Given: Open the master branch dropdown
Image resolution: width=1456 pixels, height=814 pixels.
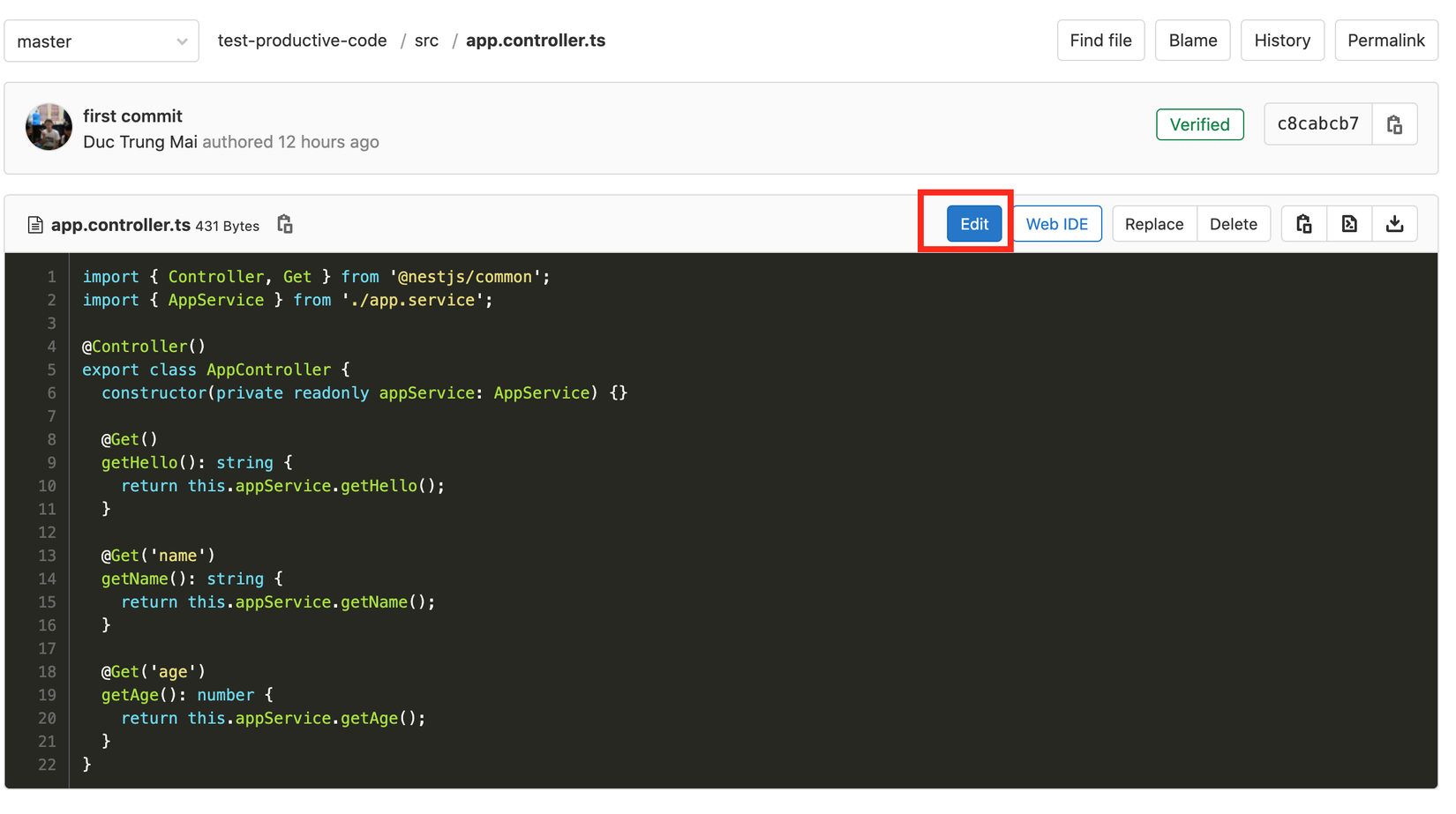Looking at the screenshot, I should (x=101, y=41).
